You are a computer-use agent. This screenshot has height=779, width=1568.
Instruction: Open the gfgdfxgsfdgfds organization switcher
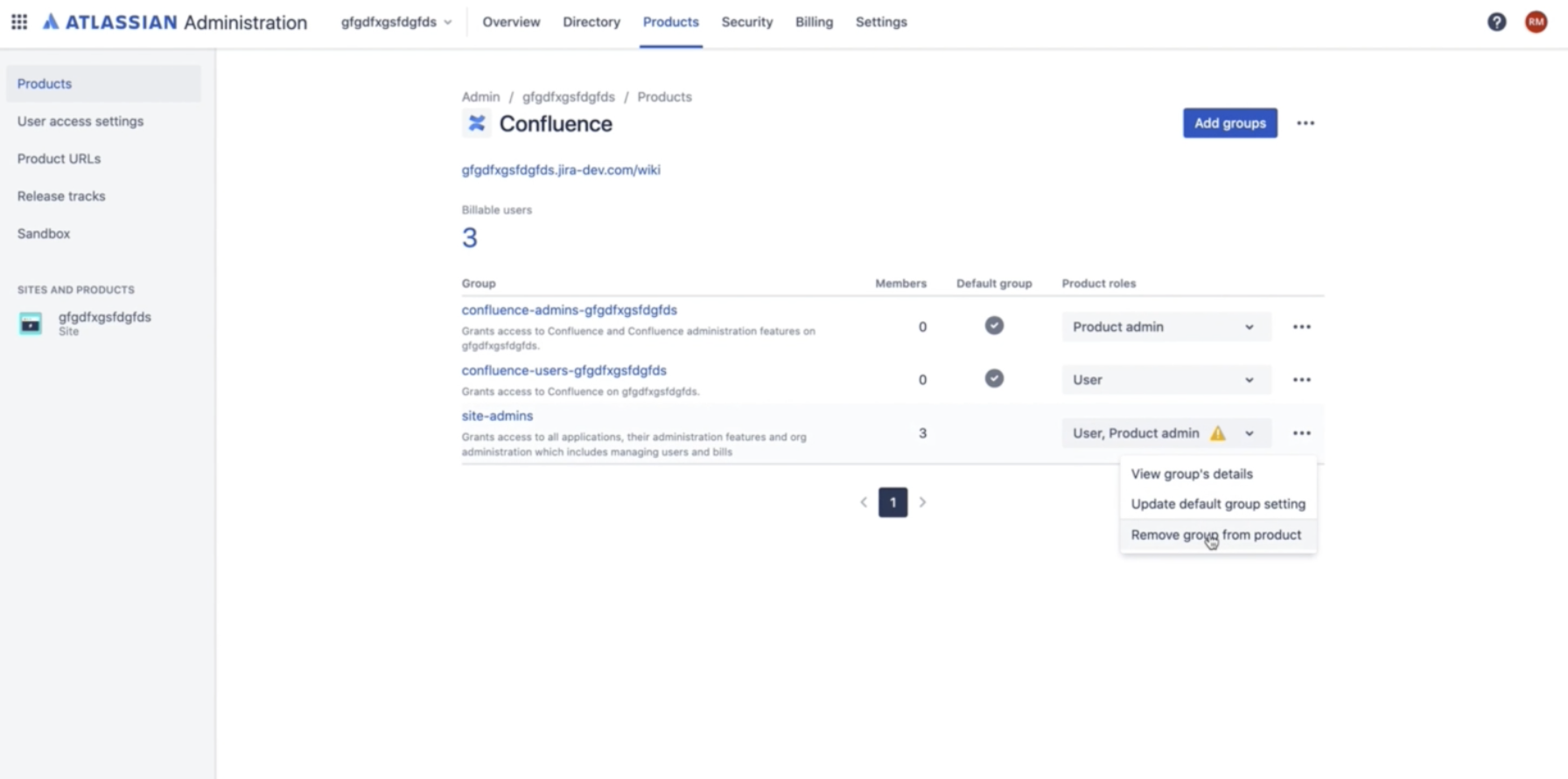396,22
